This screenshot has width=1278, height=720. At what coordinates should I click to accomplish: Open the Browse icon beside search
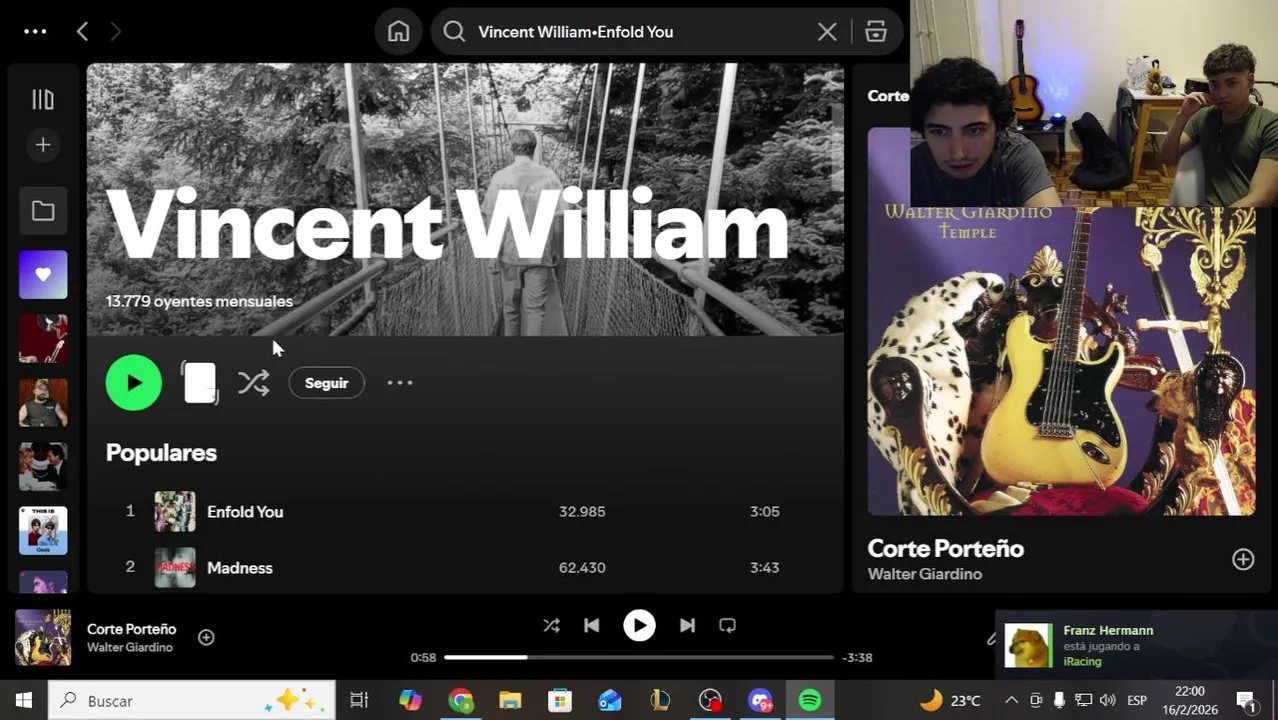click(x=876, y=32)
